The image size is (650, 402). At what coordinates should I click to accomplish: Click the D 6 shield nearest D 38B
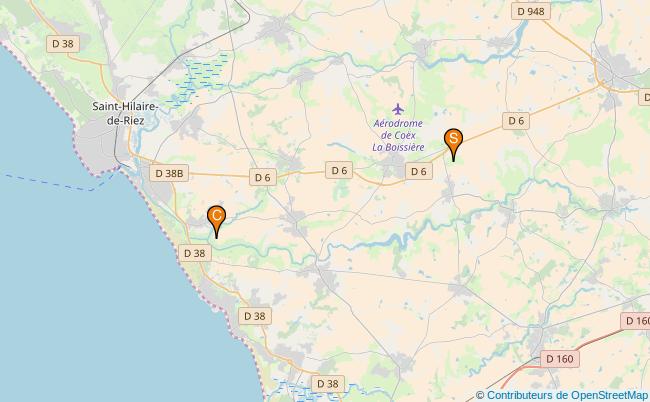(263, 177)
